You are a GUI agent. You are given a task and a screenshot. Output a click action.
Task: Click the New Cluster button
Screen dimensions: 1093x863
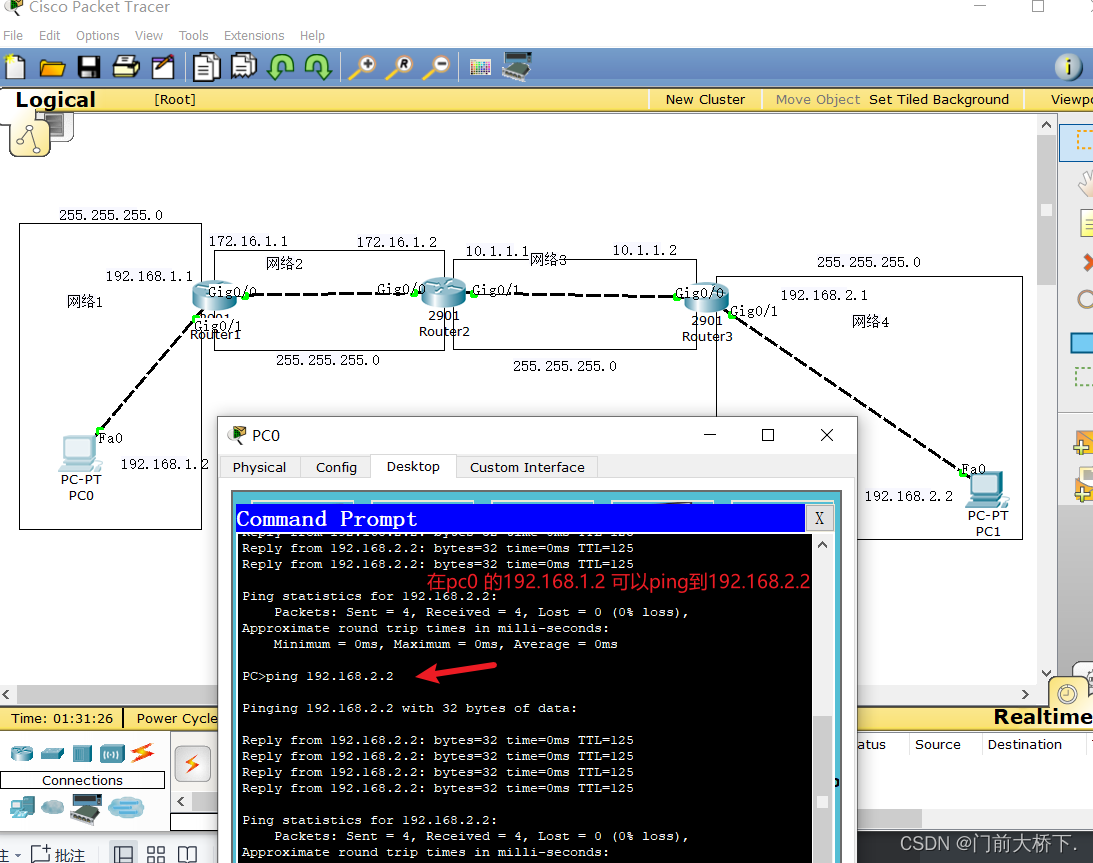click(x=705, y=100)
